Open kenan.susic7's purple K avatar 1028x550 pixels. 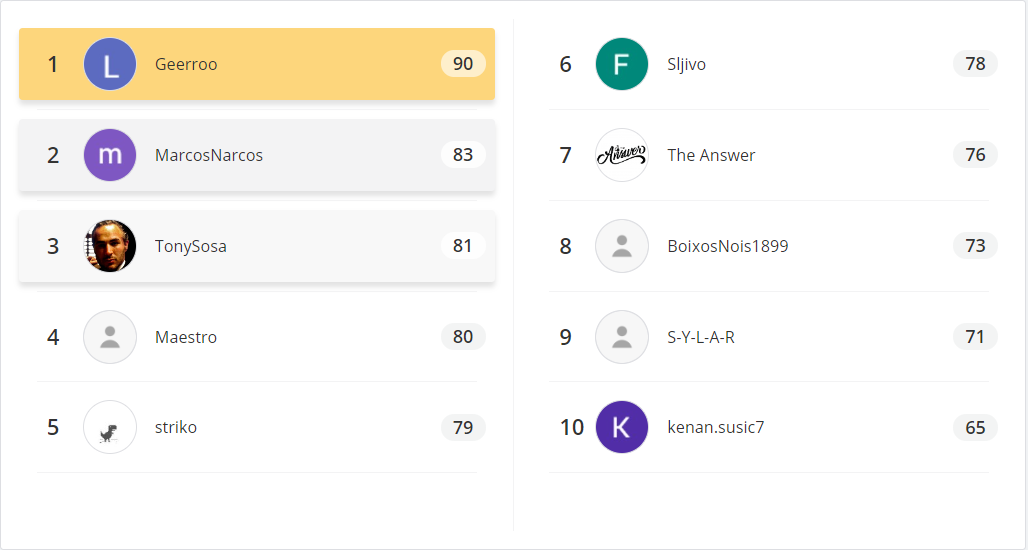pos(622,427)
